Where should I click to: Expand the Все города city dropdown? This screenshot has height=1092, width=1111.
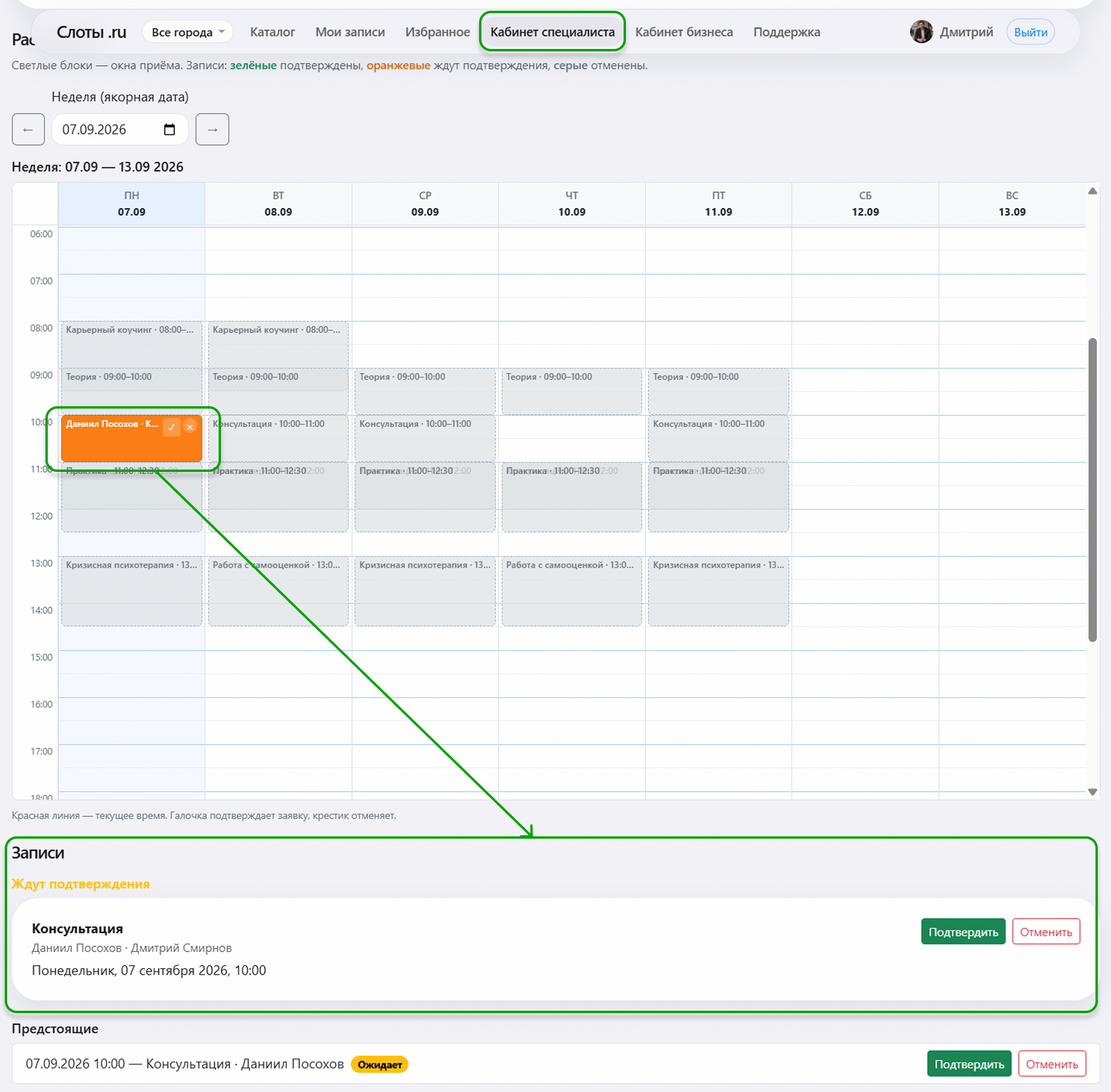(188, 32)
